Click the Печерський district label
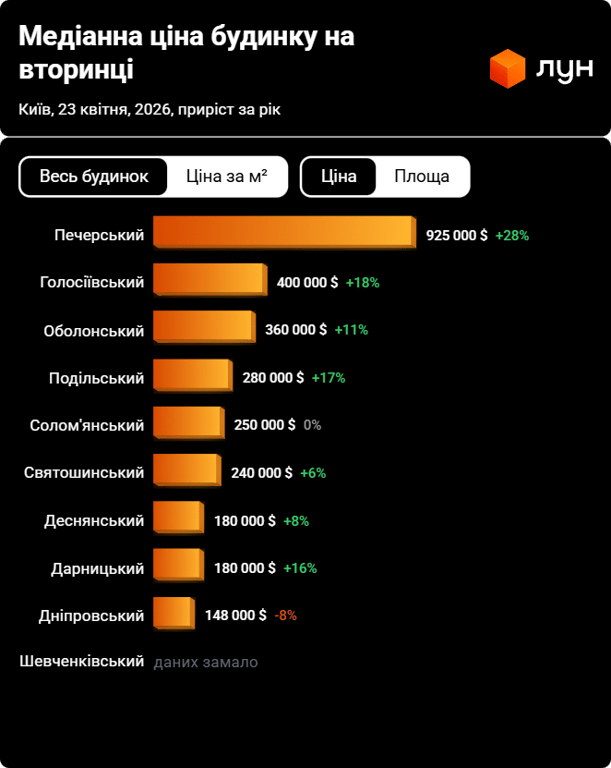Screen dimensions: 611x768 [x=99, y=236]
